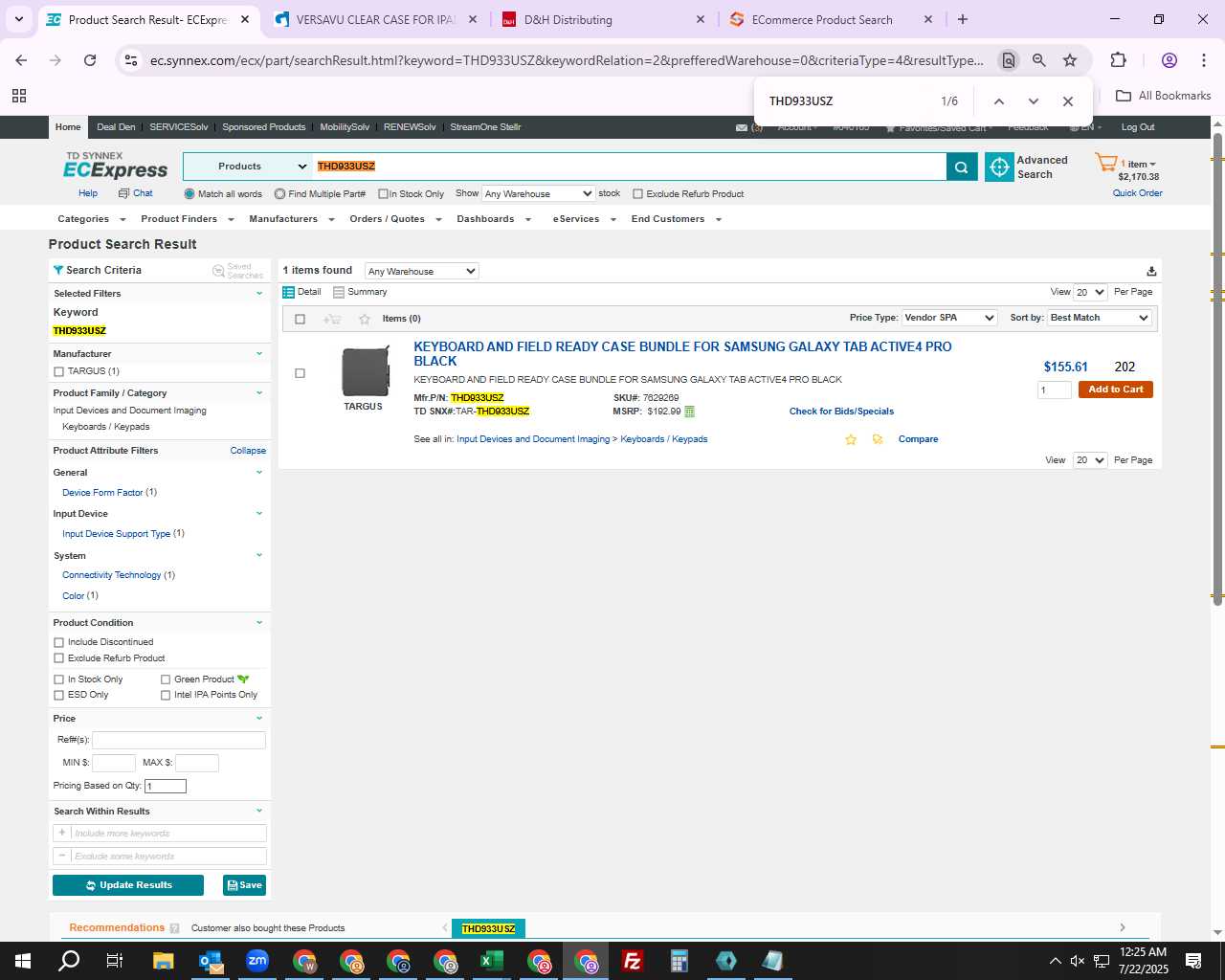
Task: Open browser Extensions puzzle icon
Action: coord(1118,60)
